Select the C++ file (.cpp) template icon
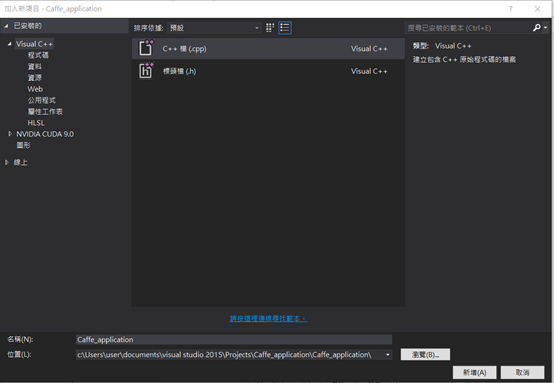554x383 pixels. (146, 48)
